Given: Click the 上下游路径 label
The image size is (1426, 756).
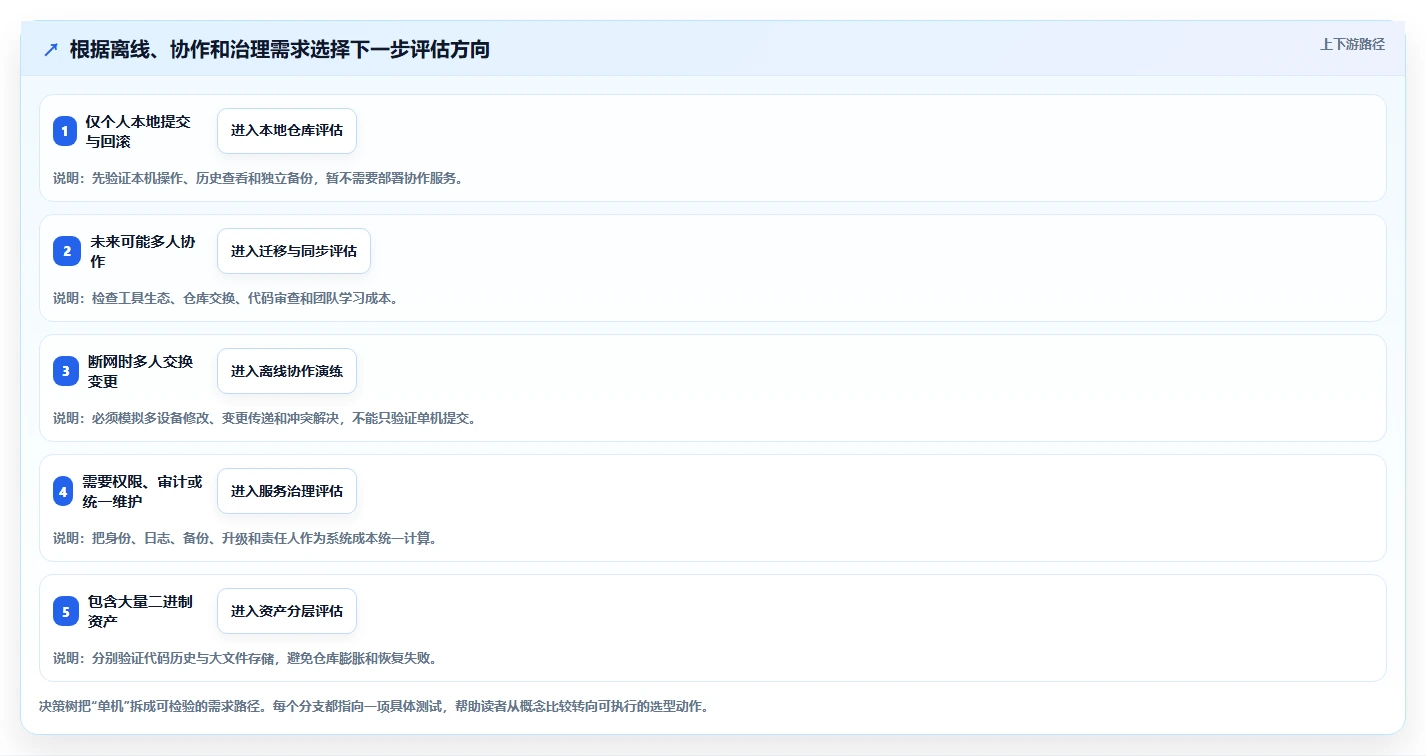Looking at the screenshot, I should (1352, 44).
